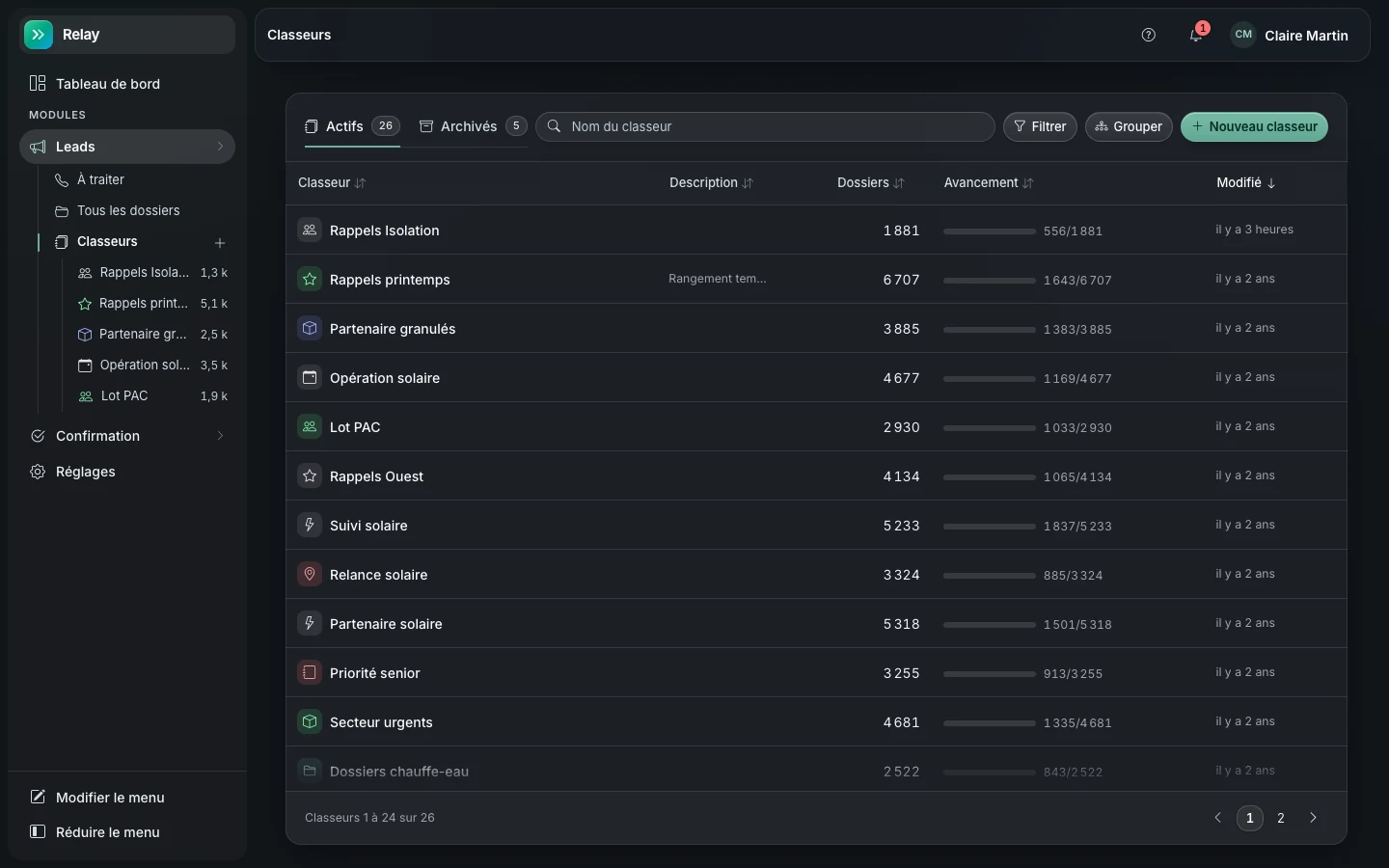
Task: Click the lightning icon for Partenaire solaire
Action: (x=310, y=624)
